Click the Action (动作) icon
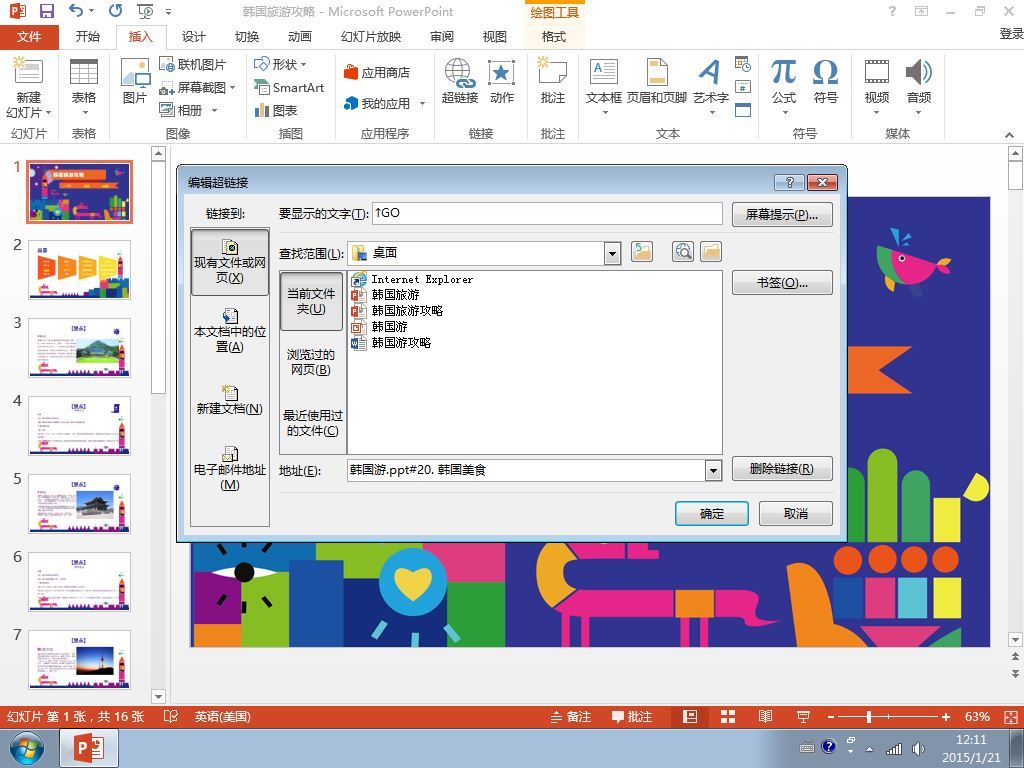 [502, 82]
